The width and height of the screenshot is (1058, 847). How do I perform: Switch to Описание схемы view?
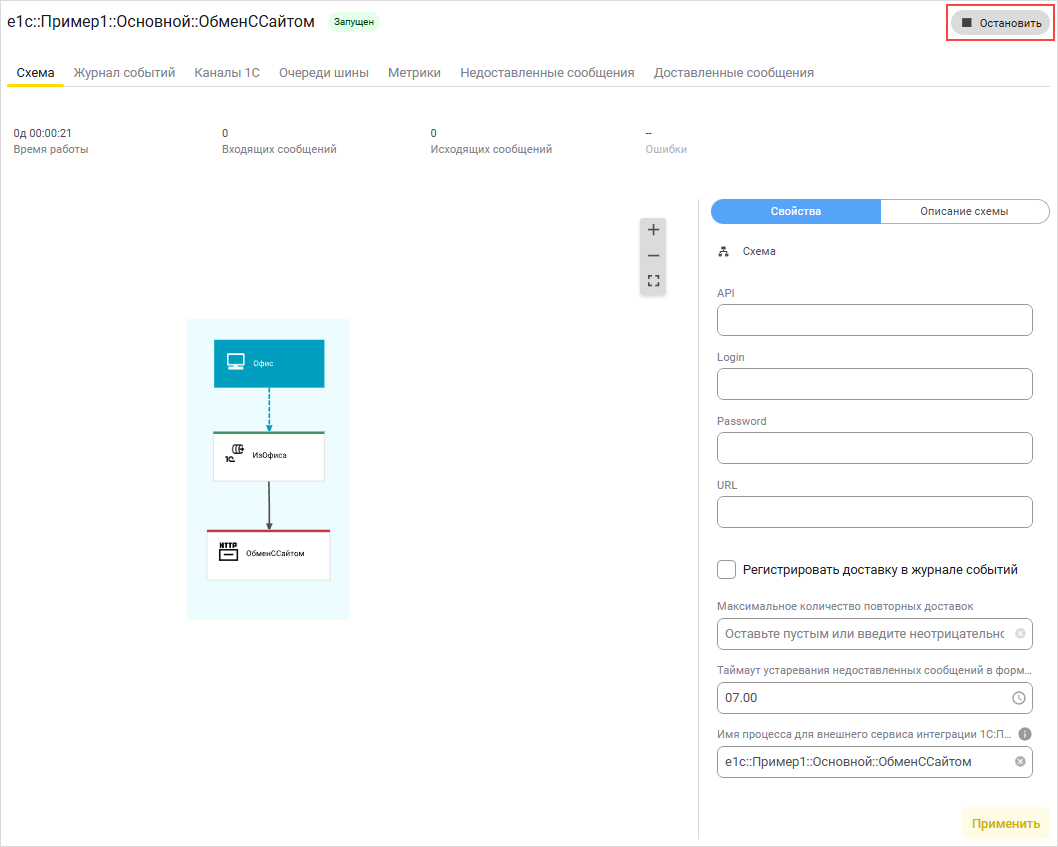(964, 211)
